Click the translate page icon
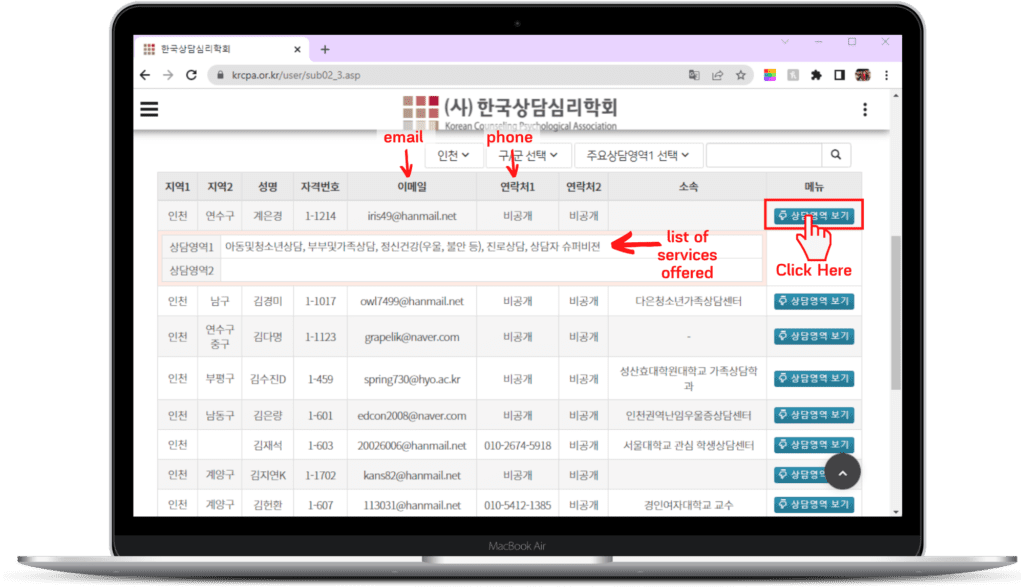The height and width of the screenshot is (587, 1024). (x=694, y=75)
